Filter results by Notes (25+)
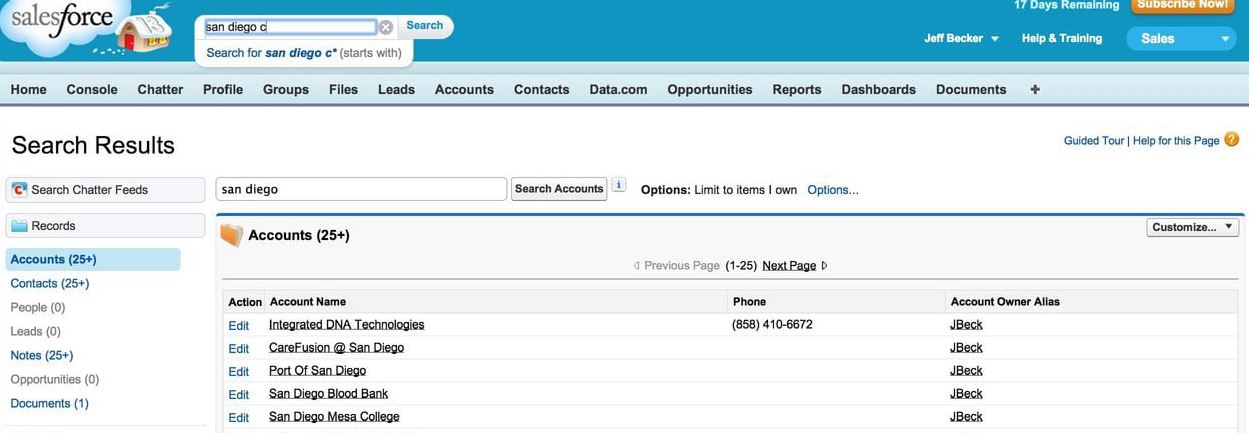1249x433 pixels. tap(42, 355)
